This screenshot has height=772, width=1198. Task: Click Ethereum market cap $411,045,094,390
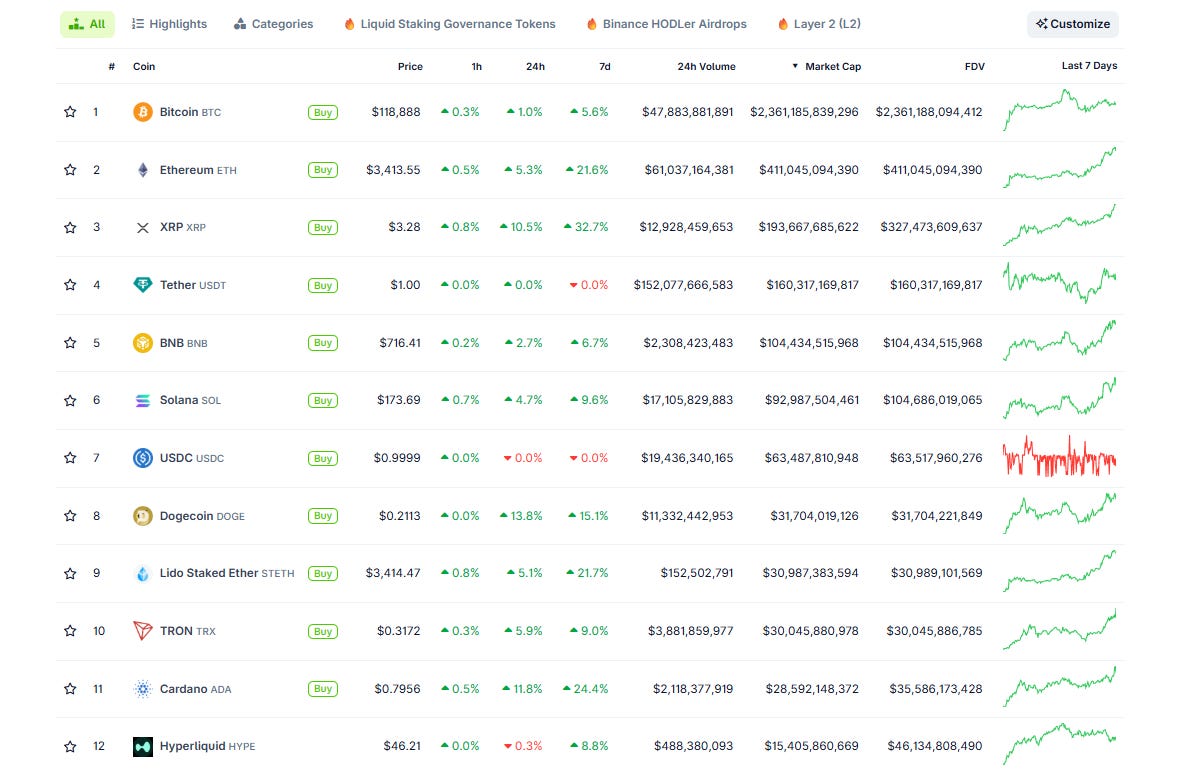(x=808, y=170)
